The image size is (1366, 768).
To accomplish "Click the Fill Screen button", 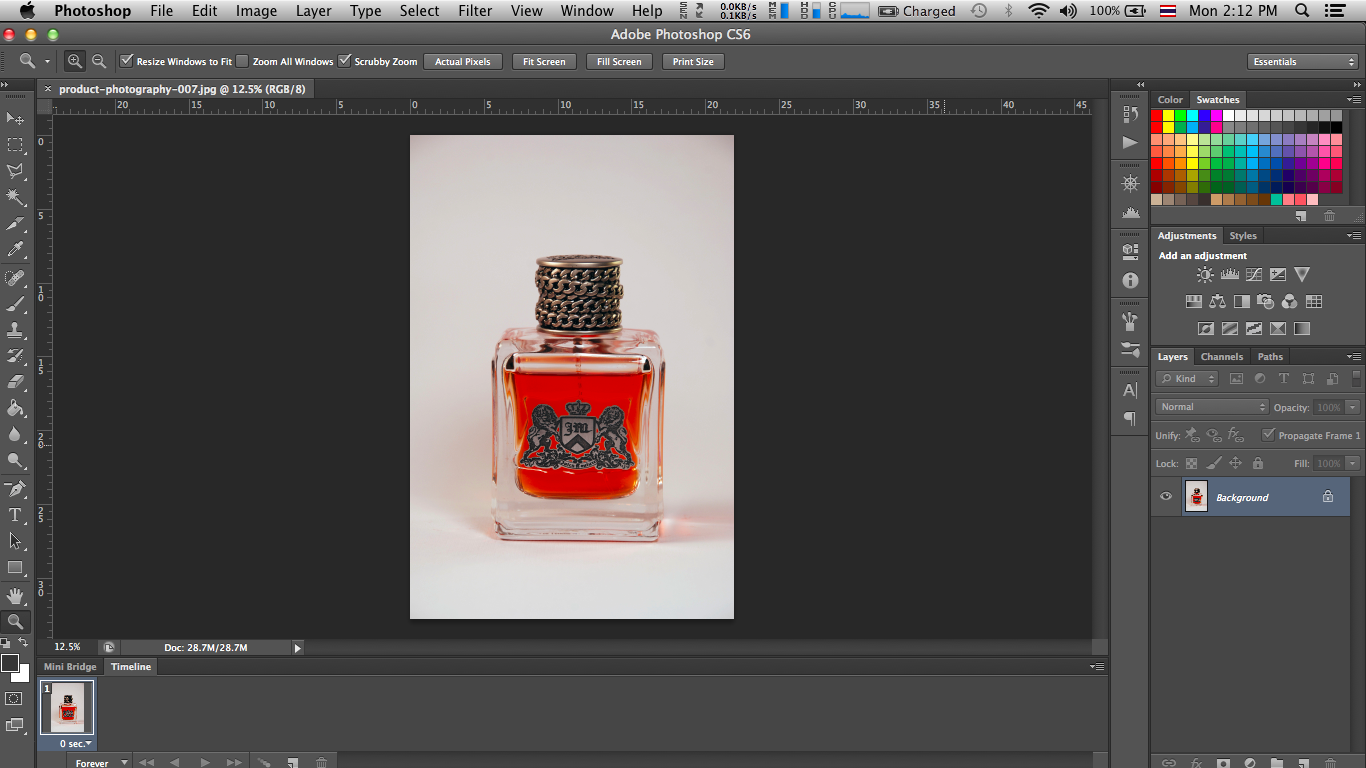I will pos(619,62).
